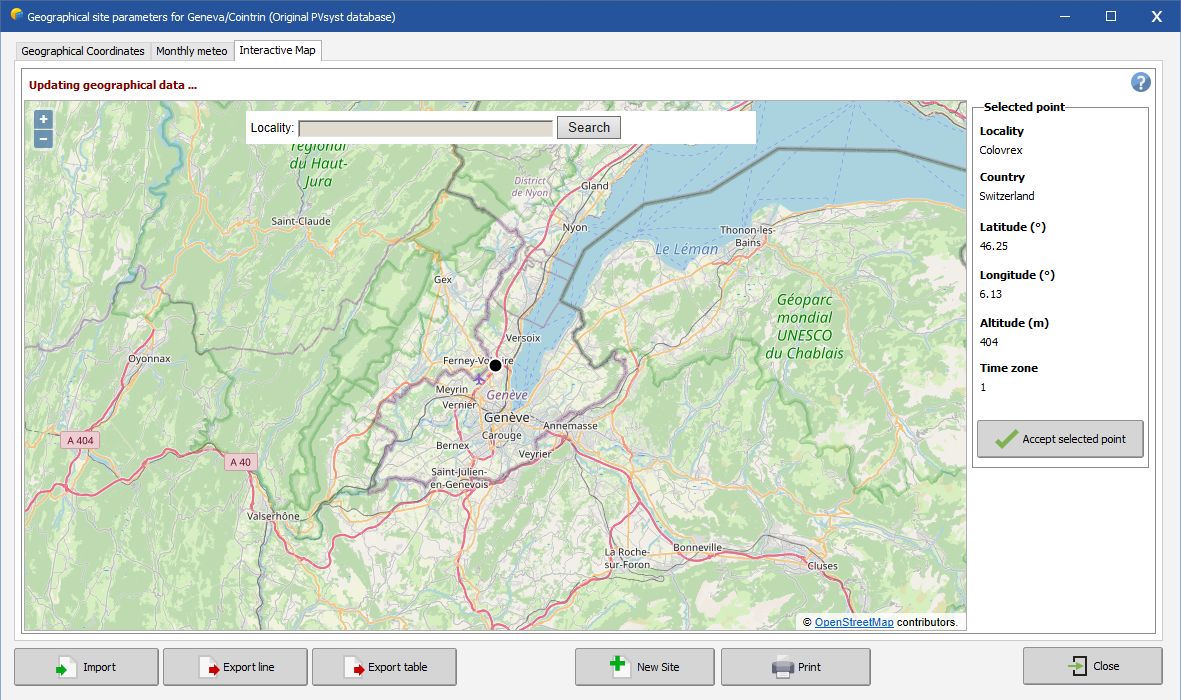This screenshot has height=700, width=1181.
Task: Click the blue help question mark icon
Action: [x=1140, y=83]
